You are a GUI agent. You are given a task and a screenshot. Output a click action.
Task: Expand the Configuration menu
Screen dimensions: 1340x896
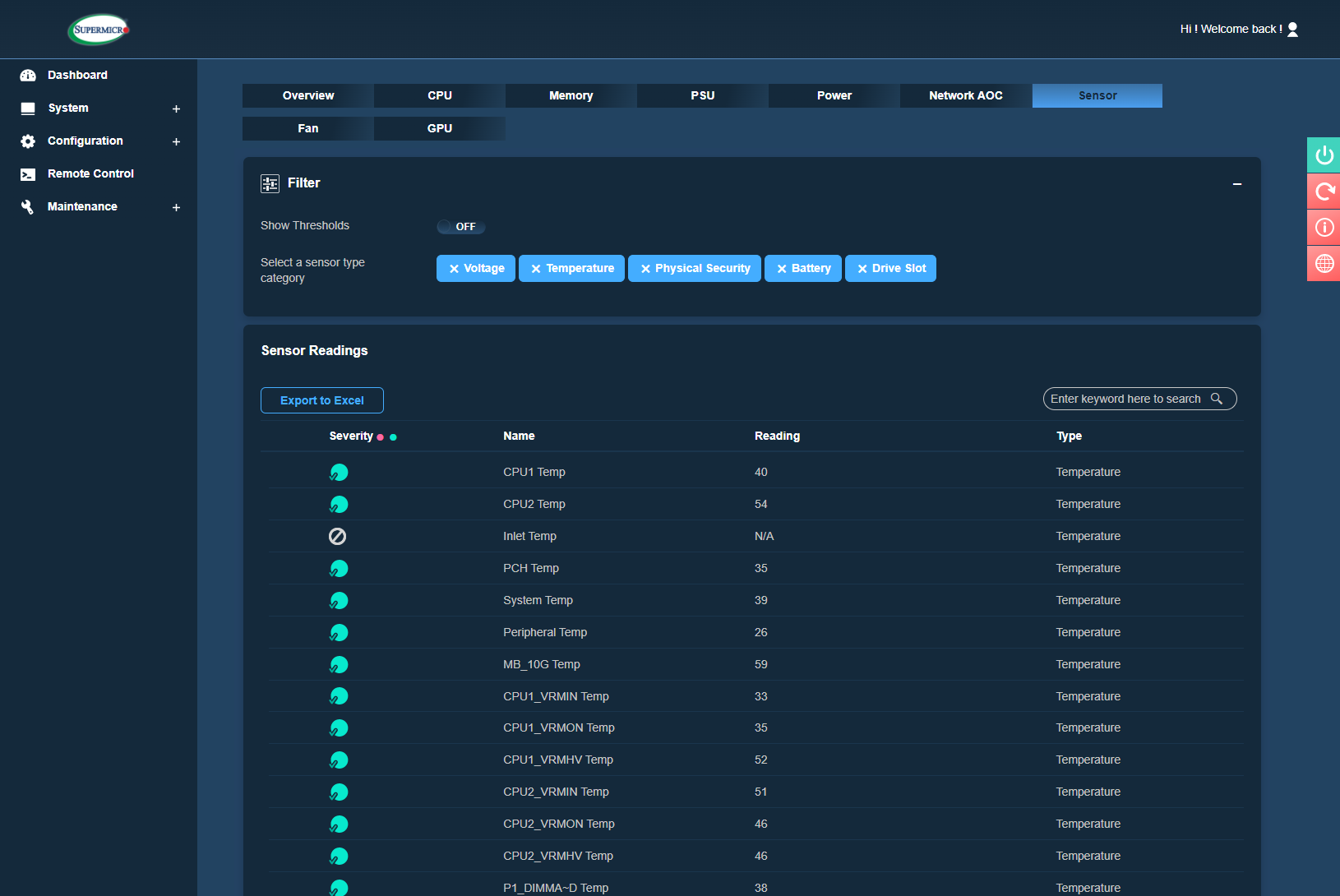[176, 141]
